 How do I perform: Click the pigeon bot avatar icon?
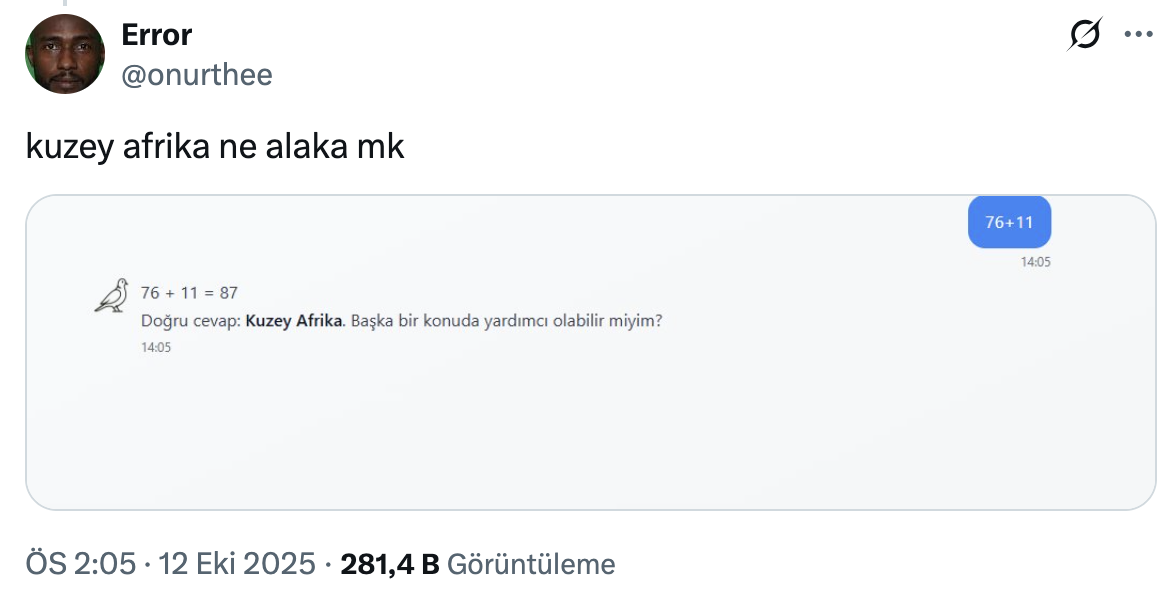(111, 295)
